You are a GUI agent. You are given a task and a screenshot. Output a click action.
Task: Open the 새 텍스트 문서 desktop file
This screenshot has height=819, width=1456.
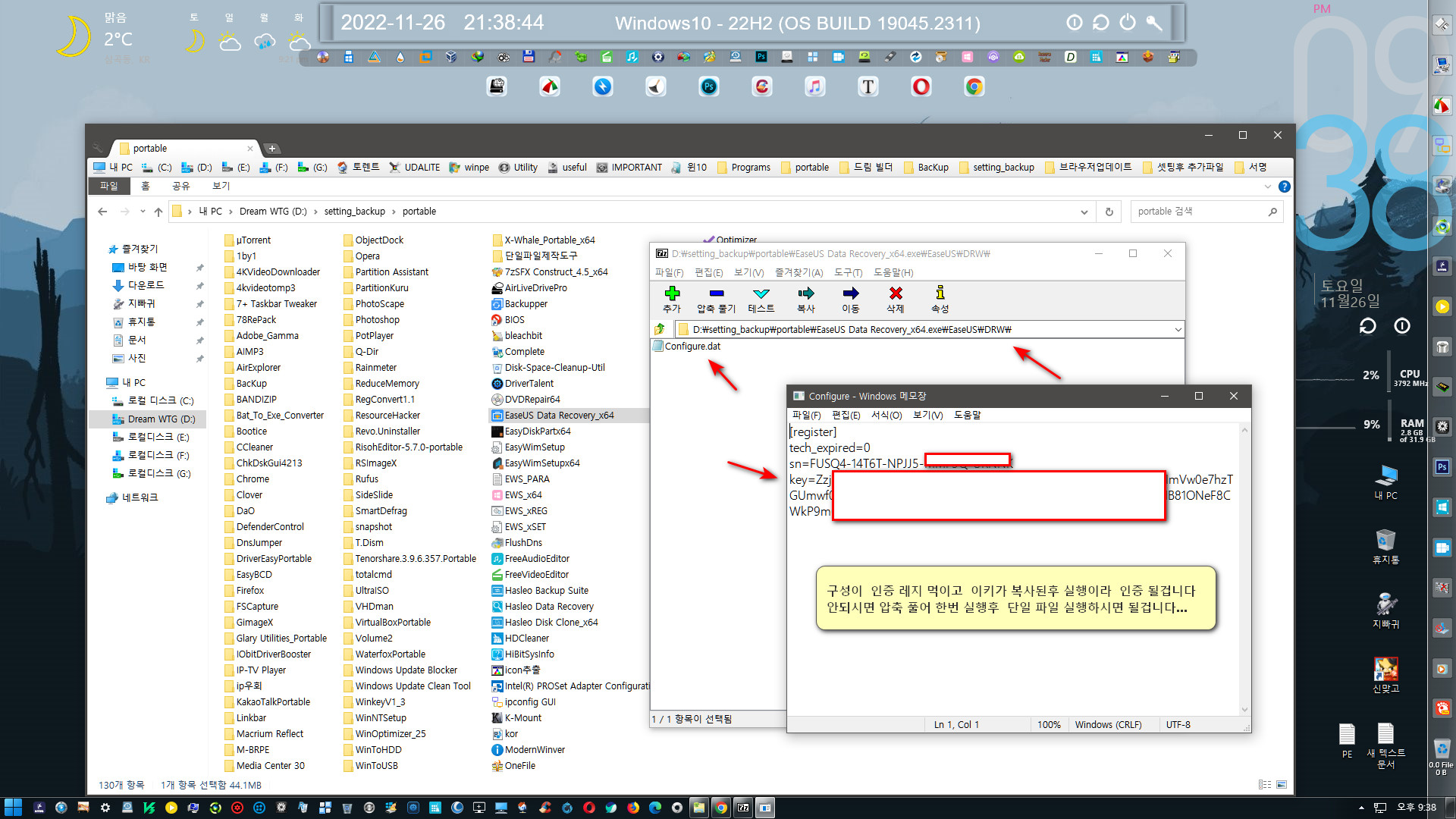pyautogui.click(x=1385, y=746)
